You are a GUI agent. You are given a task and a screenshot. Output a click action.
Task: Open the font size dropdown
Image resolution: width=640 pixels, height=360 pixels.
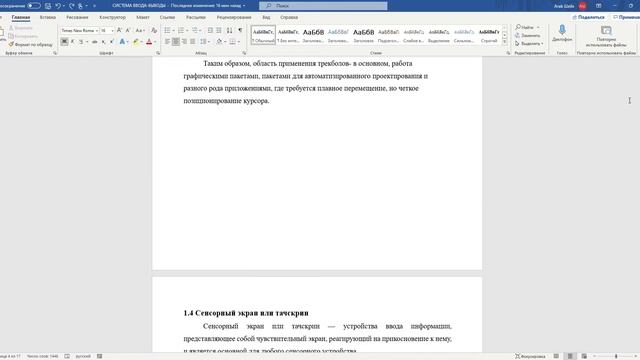pyautogui.click(x=112, y=31)
